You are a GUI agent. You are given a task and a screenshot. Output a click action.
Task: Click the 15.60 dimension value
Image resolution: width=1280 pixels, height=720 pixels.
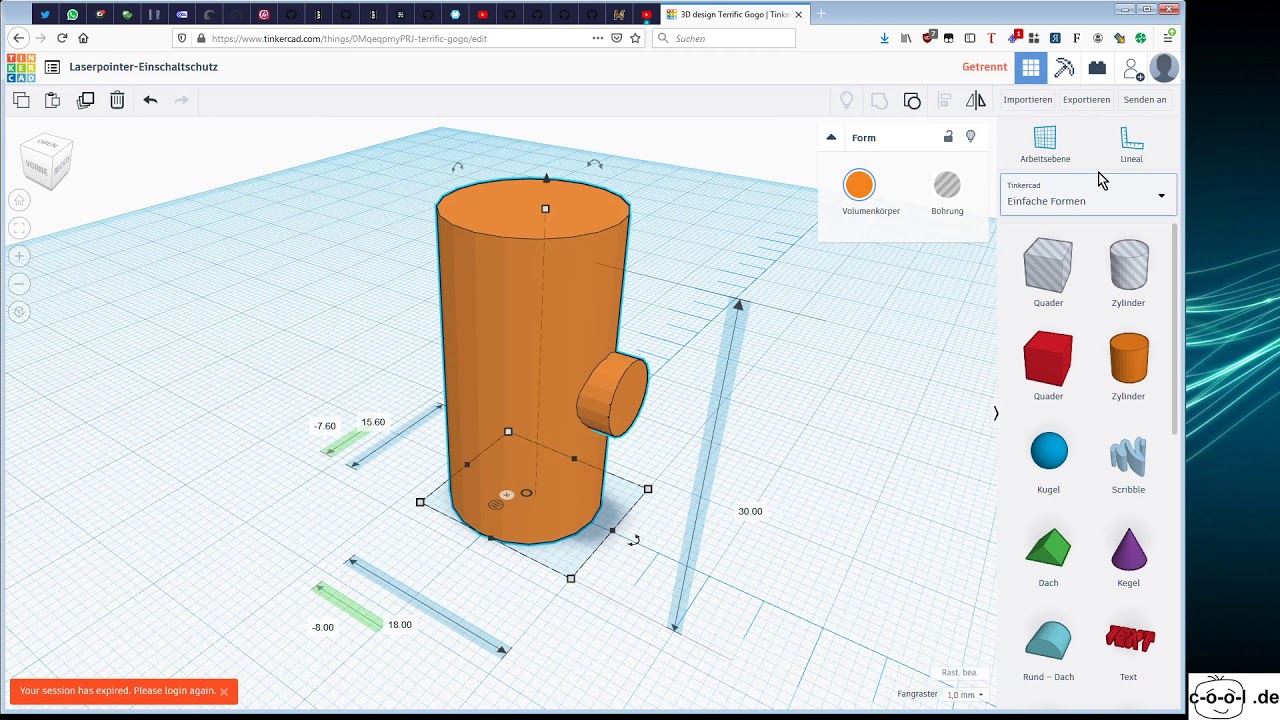pos(373,422)
